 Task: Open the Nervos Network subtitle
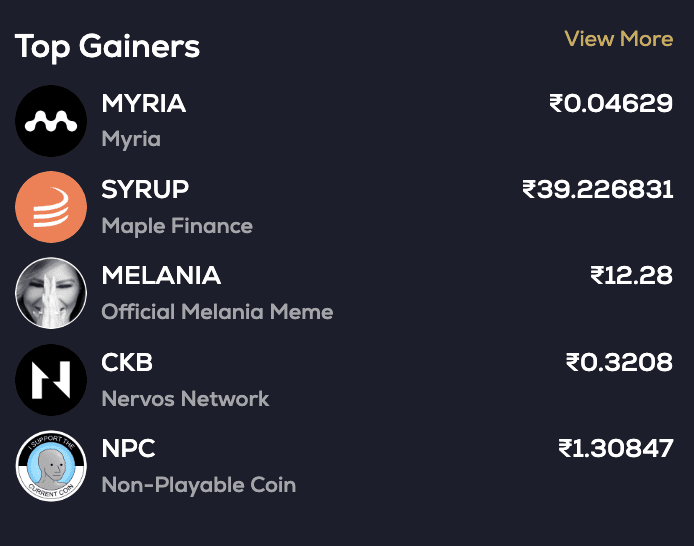click(185, 399)
